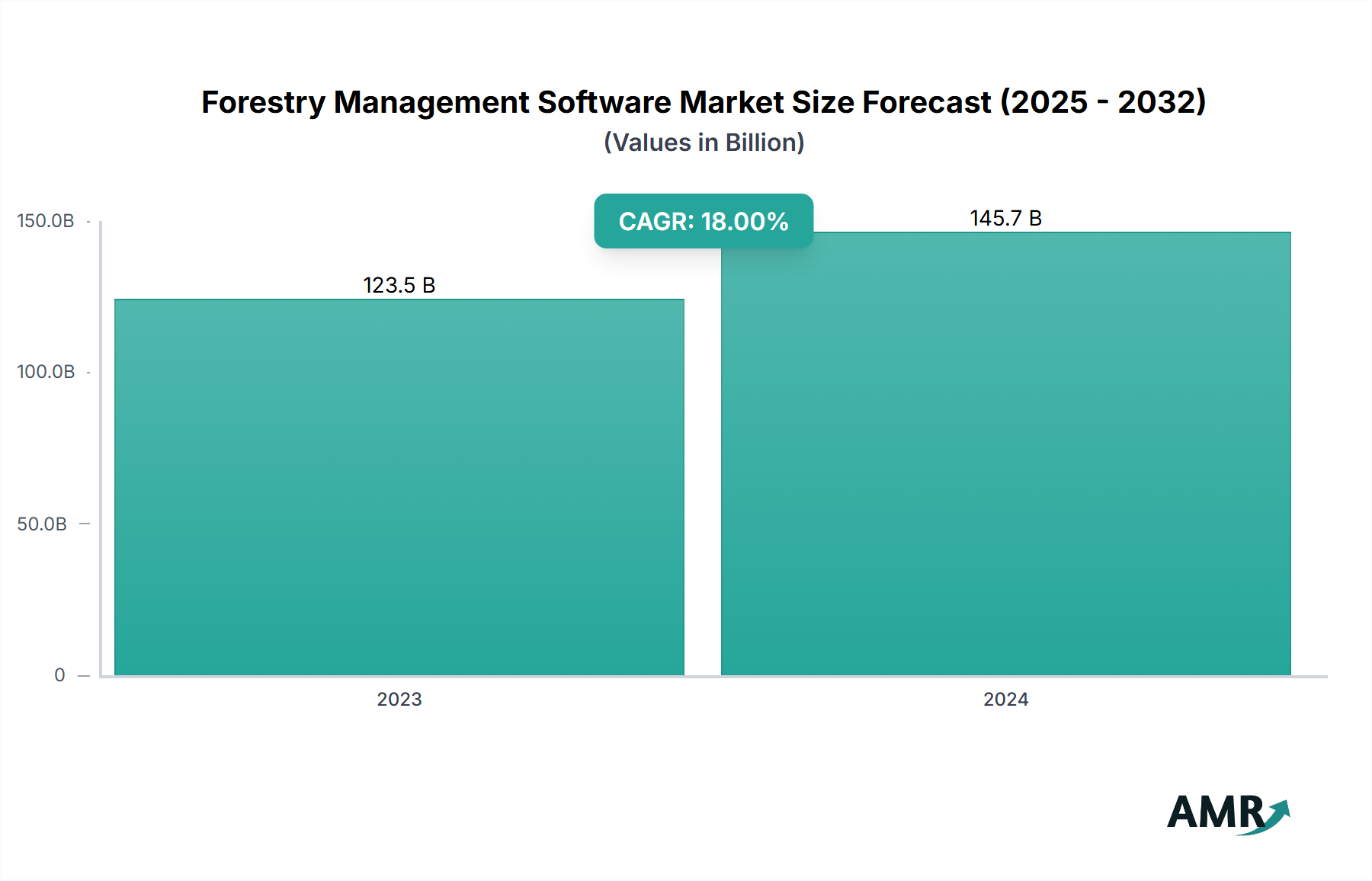The height and width of the screenshot is (881, 1372).
Task: Click the '(Values in Billion)' subtitle
Action: point(704,143)
